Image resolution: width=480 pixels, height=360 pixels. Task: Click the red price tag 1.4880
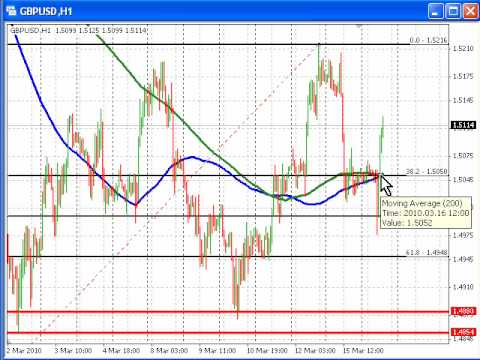pos(464,311)
